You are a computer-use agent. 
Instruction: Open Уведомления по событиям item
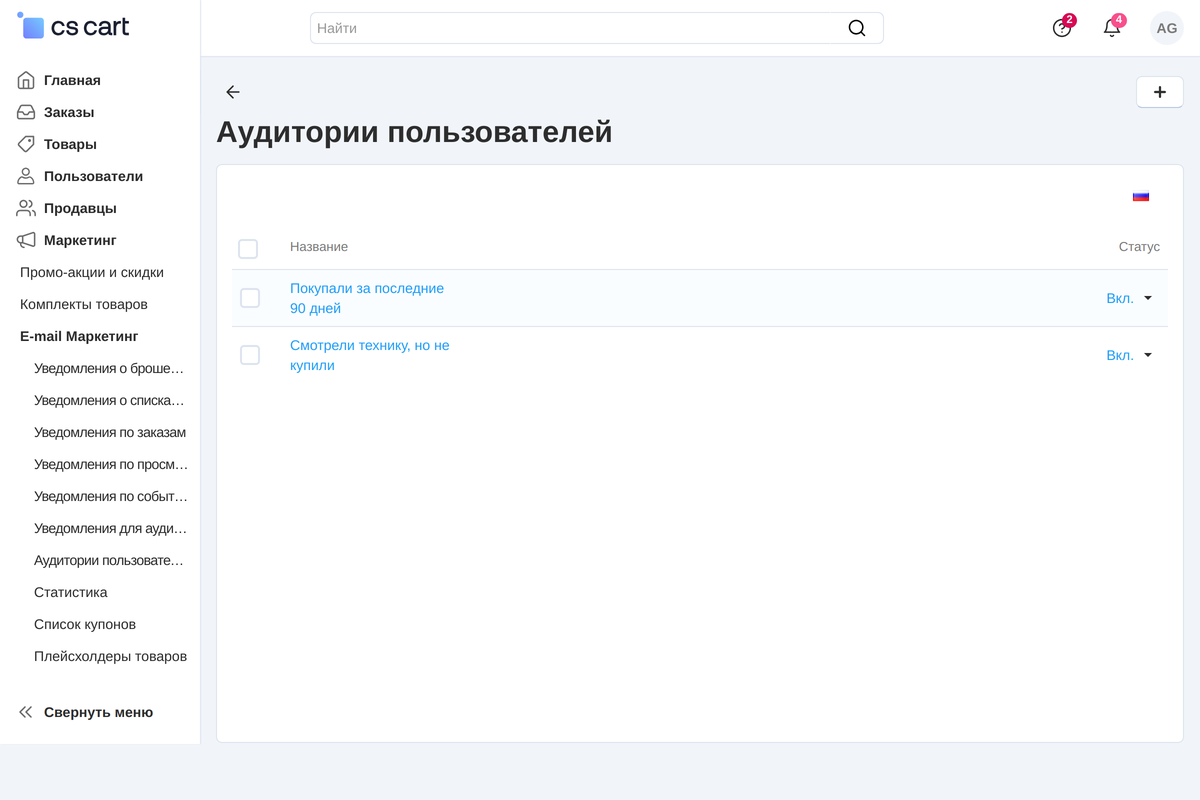[111, 496]
